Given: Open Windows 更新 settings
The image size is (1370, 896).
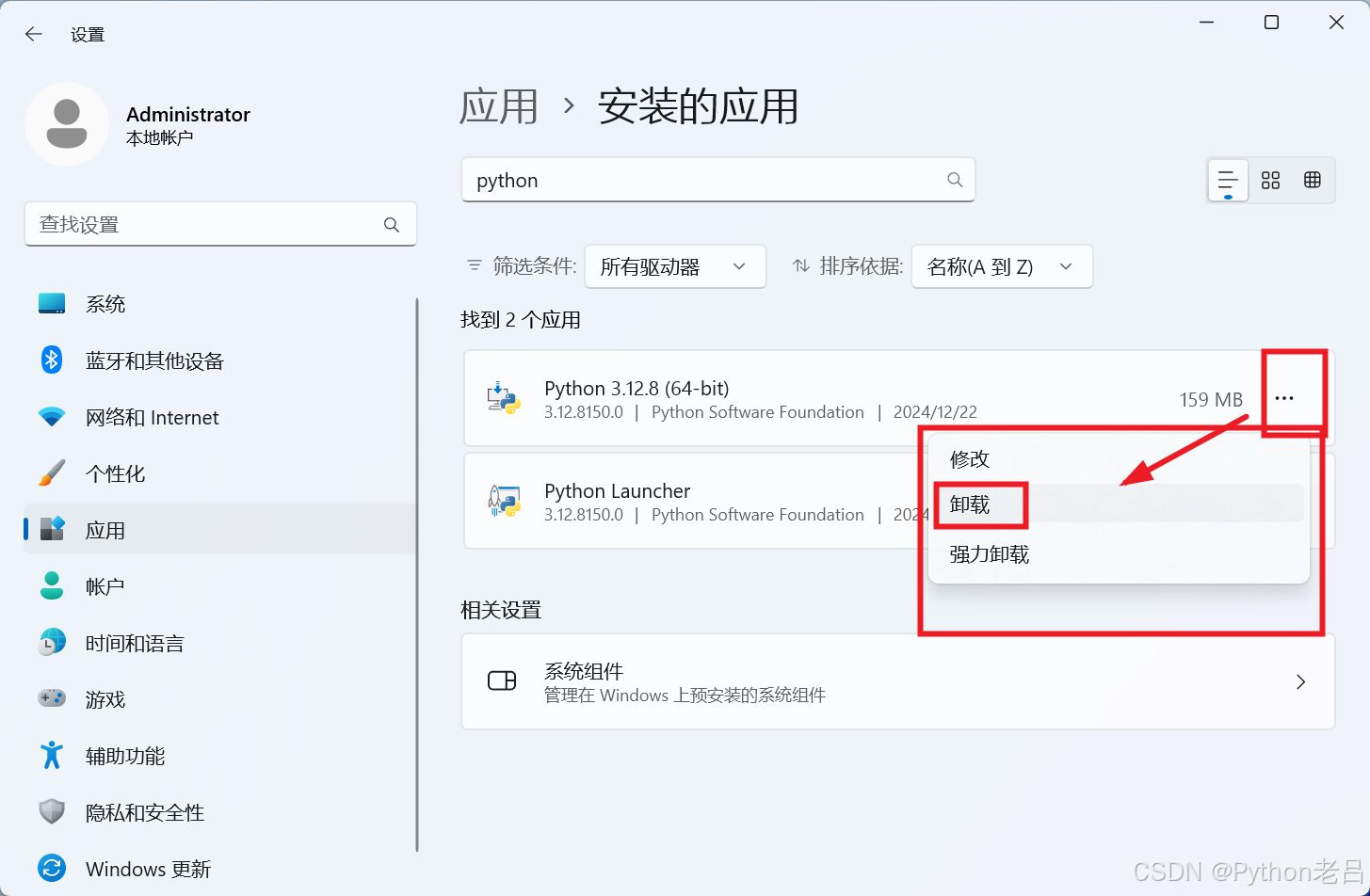Looking at the screenshot, I should point(220,869).
